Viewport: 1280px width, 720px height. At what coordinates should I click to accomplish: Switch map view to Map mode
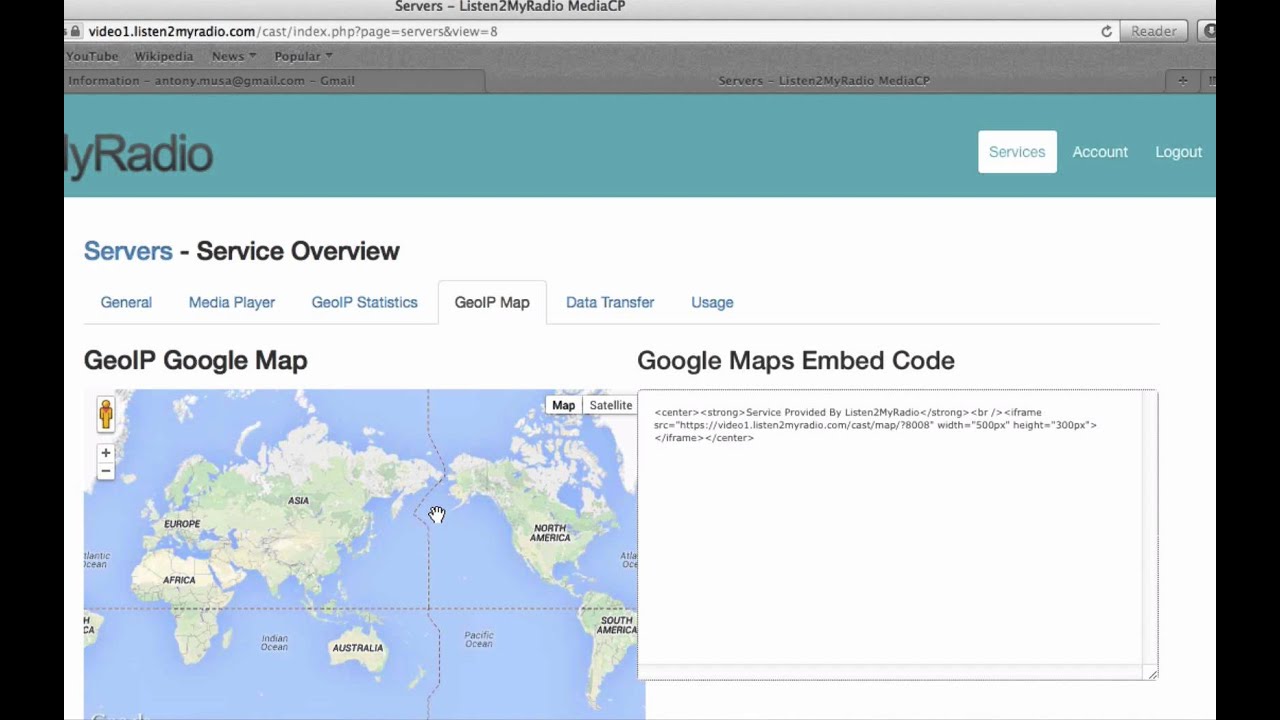coord(563,405)
